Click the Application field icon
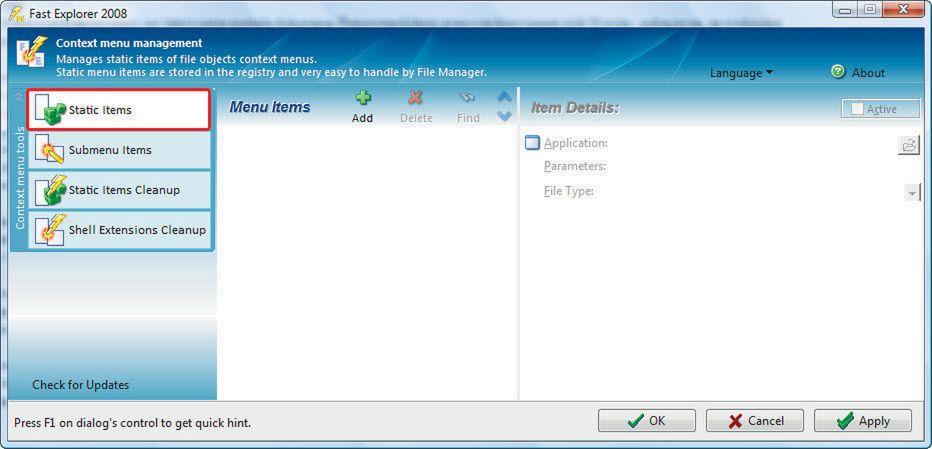Screen dimensions: 932x449 point(532,143)
